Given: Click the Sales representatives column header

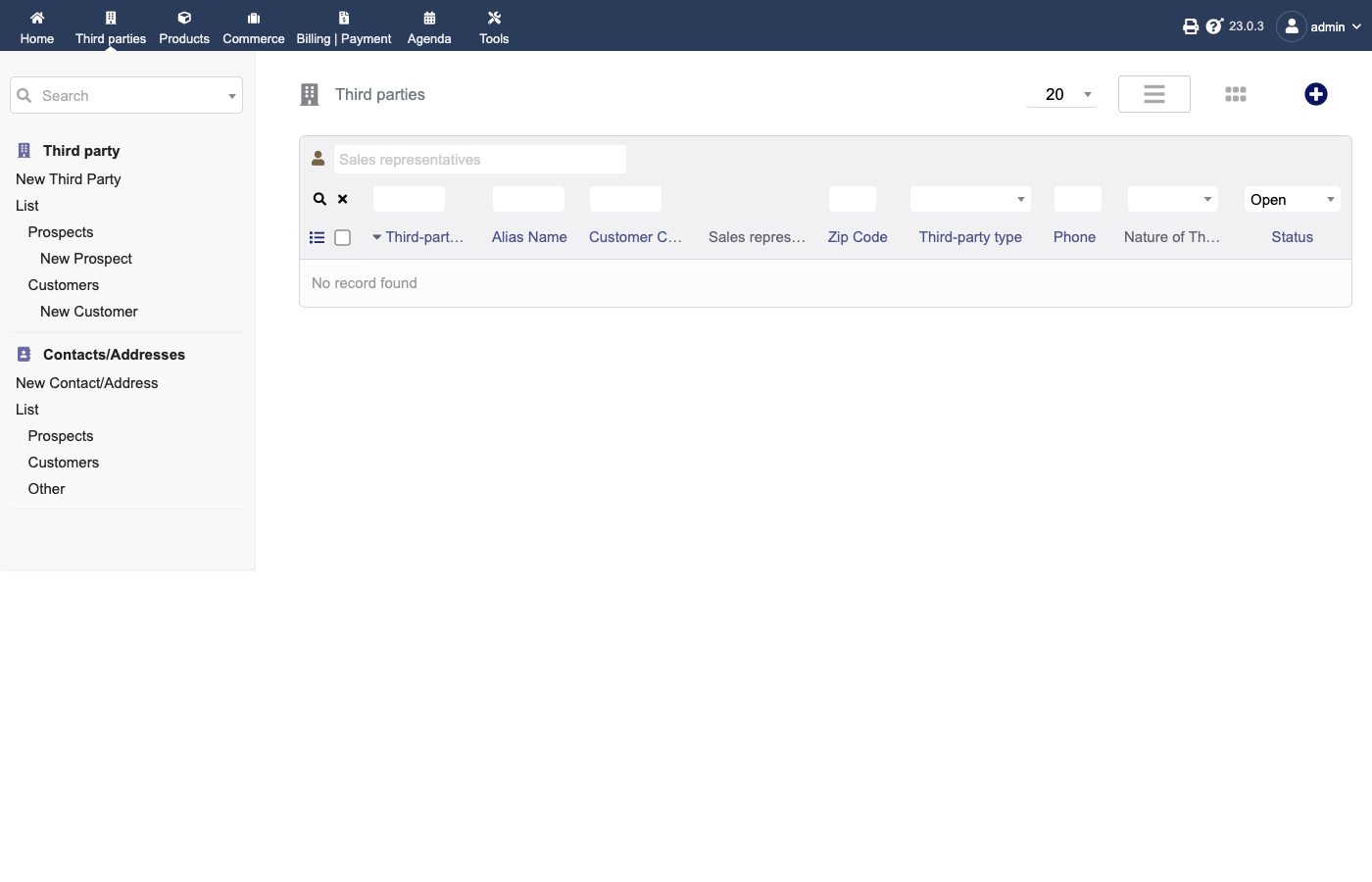Looking at the screenshot, I should coord(757,237).
